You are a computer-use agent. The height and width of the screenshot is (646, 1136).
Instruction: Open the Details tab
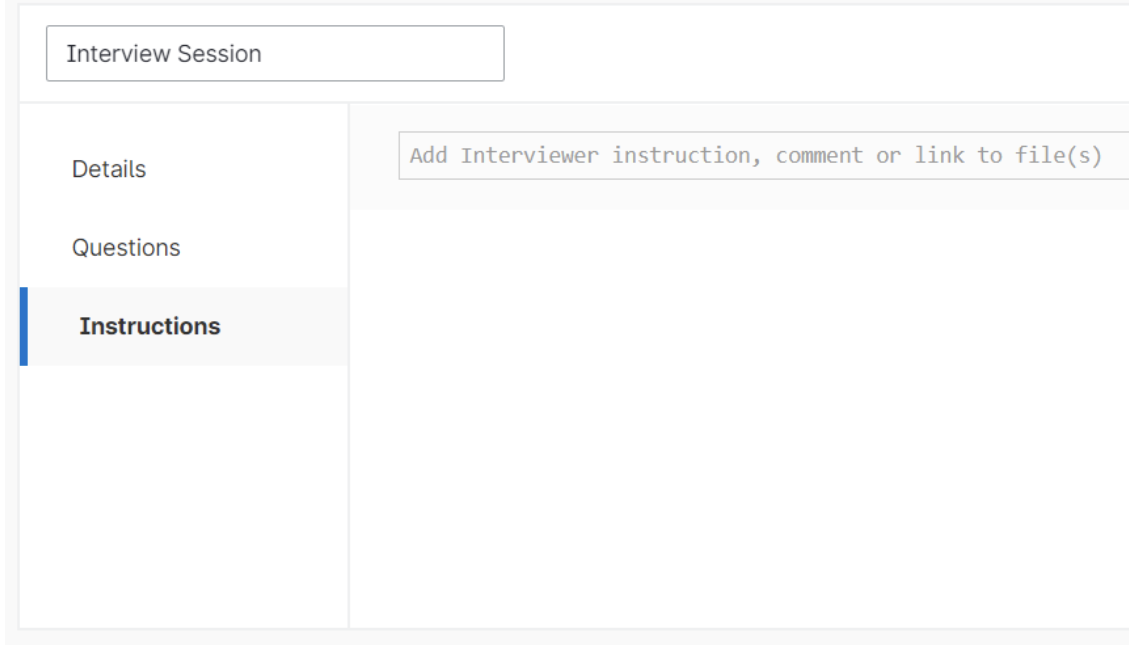click(109, 169)
